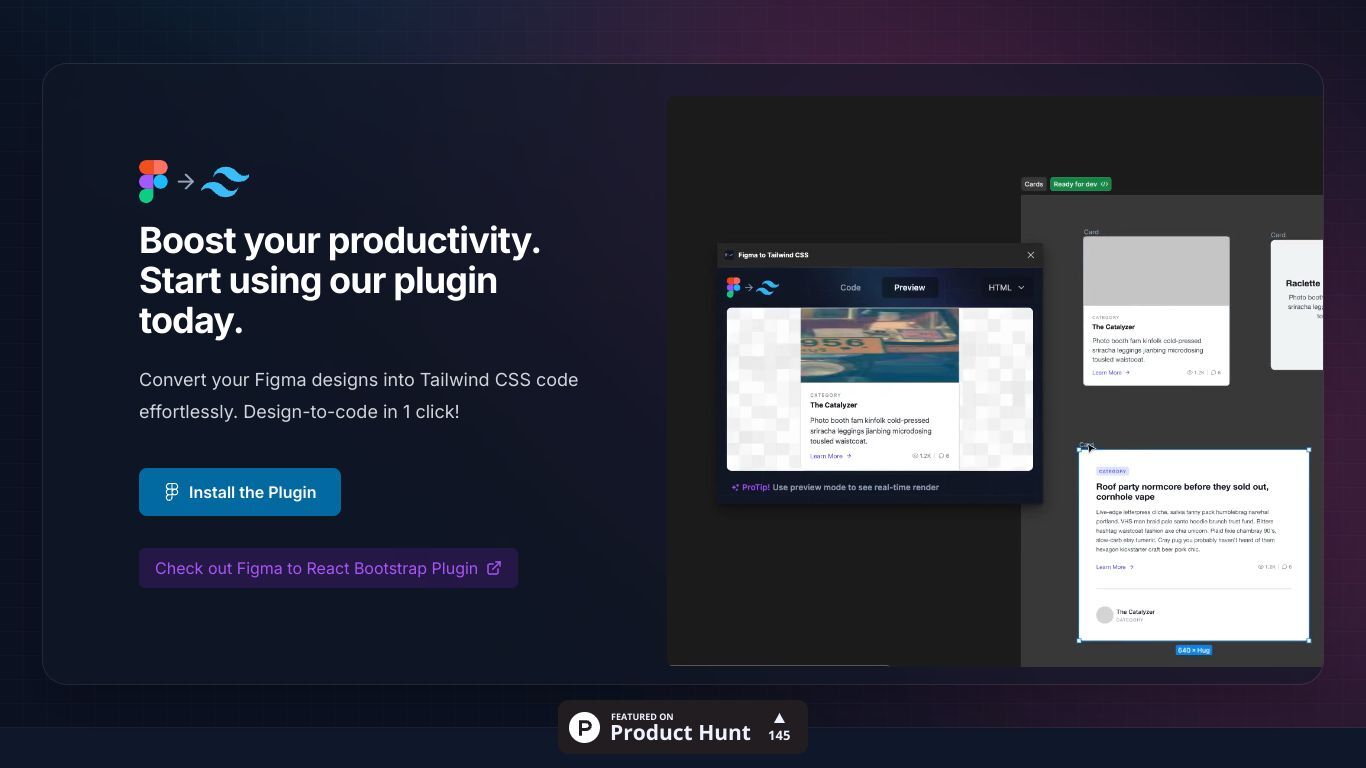Click the preview card photo thumbnail
This screenshot has height=768, width=1366.
pyautogui.click(x=879, y=345)
